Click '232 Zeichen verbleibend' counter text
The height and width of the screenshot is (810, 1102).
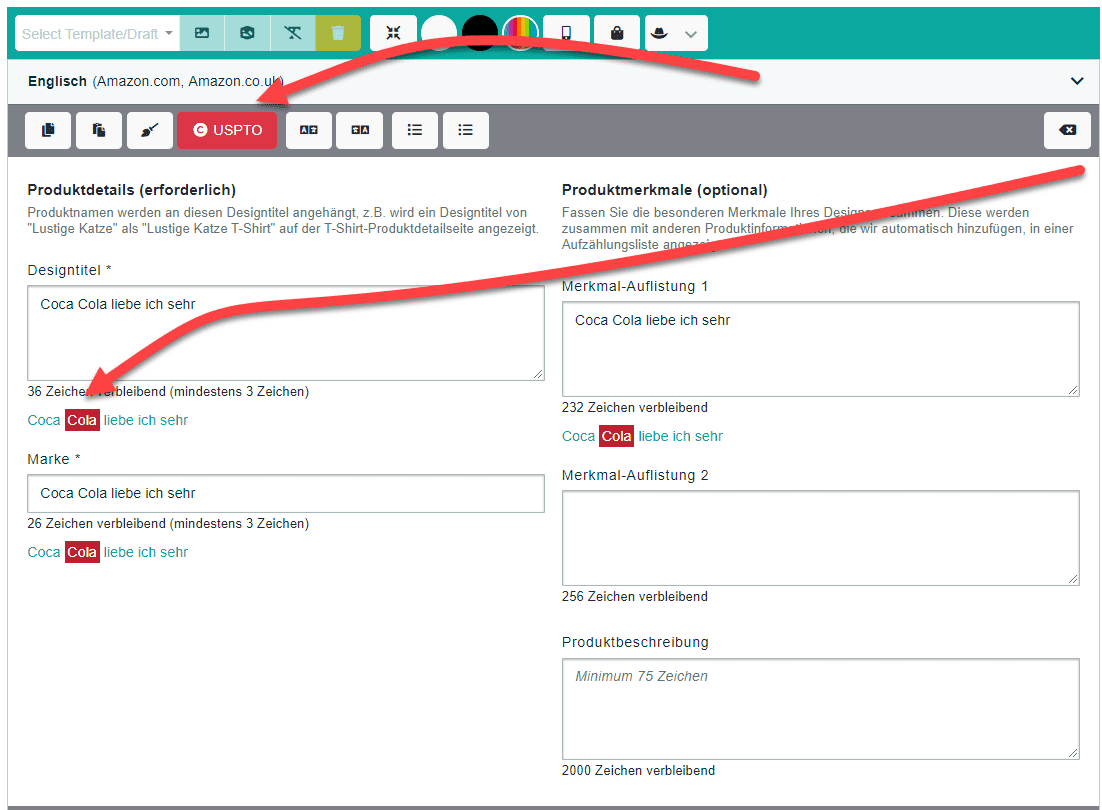(x=635, y=407)
